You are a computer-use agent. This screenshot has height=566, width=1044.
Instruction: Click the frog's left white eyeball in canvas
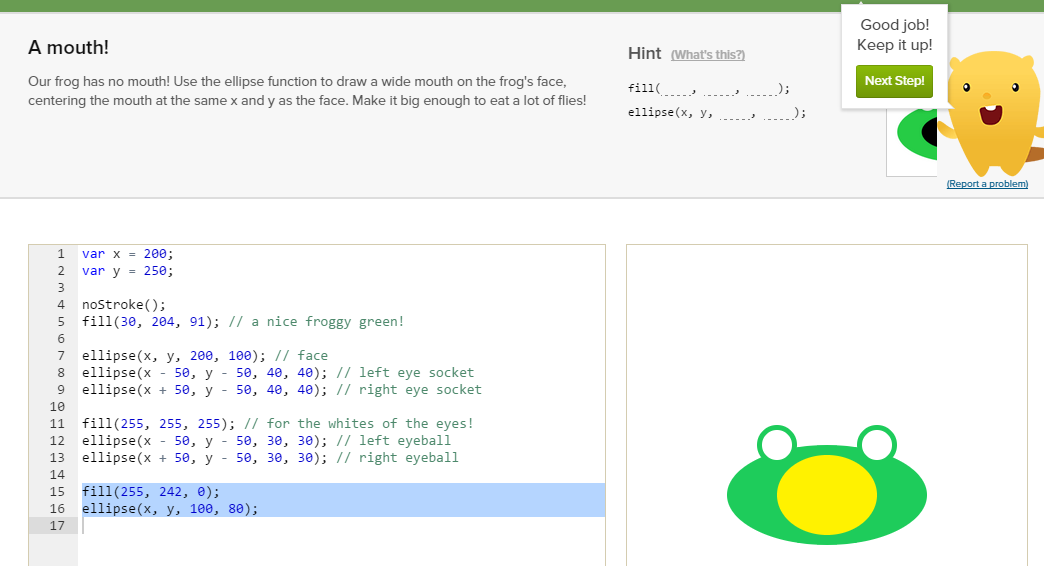(x=777, y=445)
